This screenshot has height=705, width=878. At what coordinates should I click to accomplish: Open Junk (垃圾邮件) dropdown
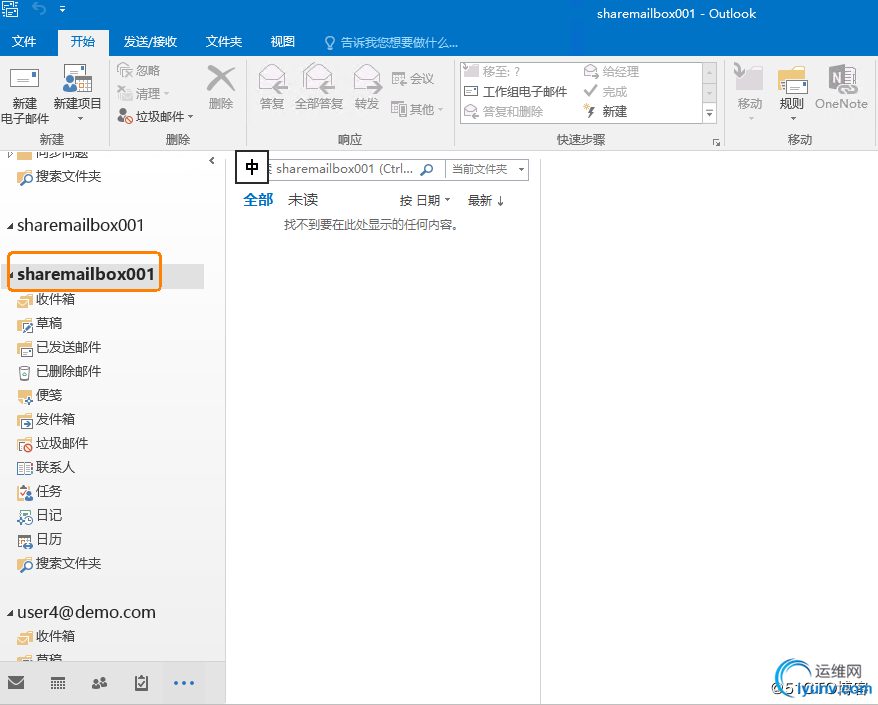155,116
